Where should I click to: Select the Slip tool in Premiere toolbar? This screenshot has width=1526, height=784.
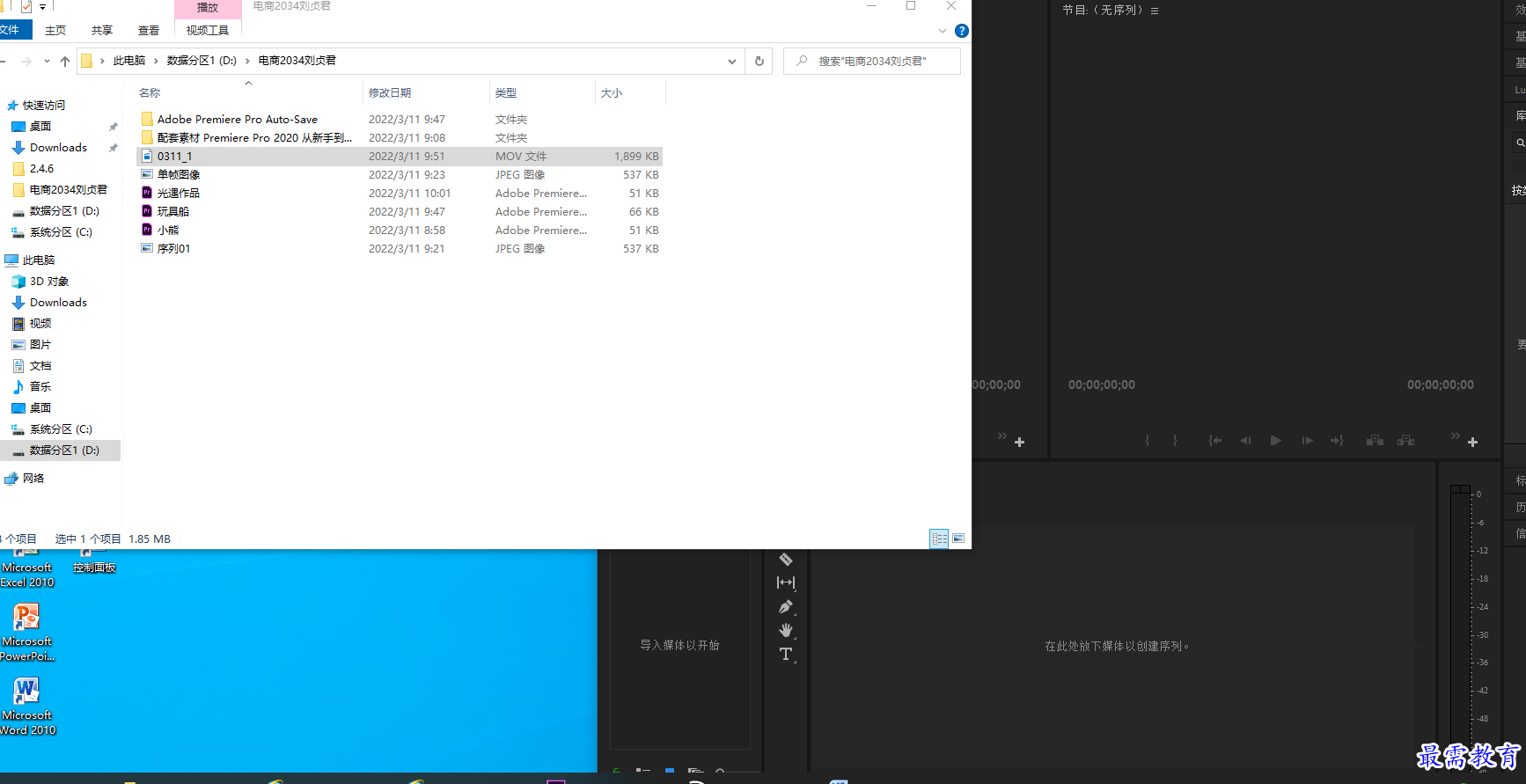click(786, 583)
